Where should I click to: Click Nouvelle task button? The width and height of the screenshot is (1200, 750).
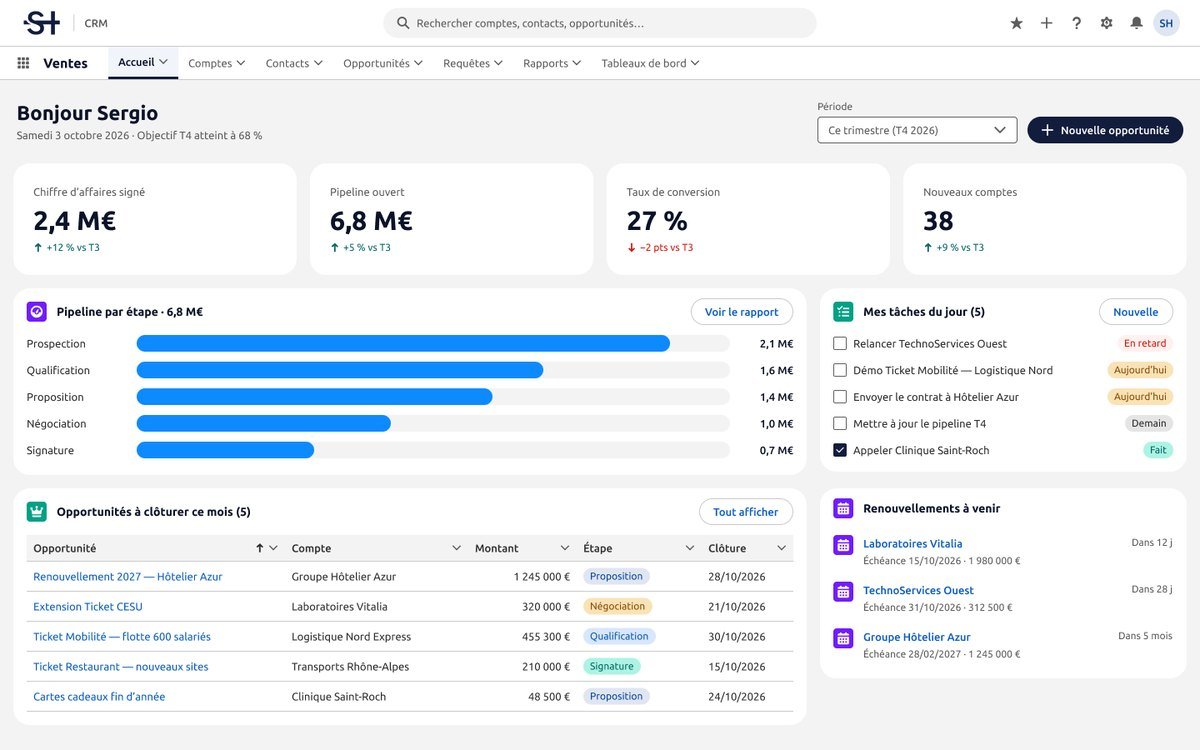1136,312
